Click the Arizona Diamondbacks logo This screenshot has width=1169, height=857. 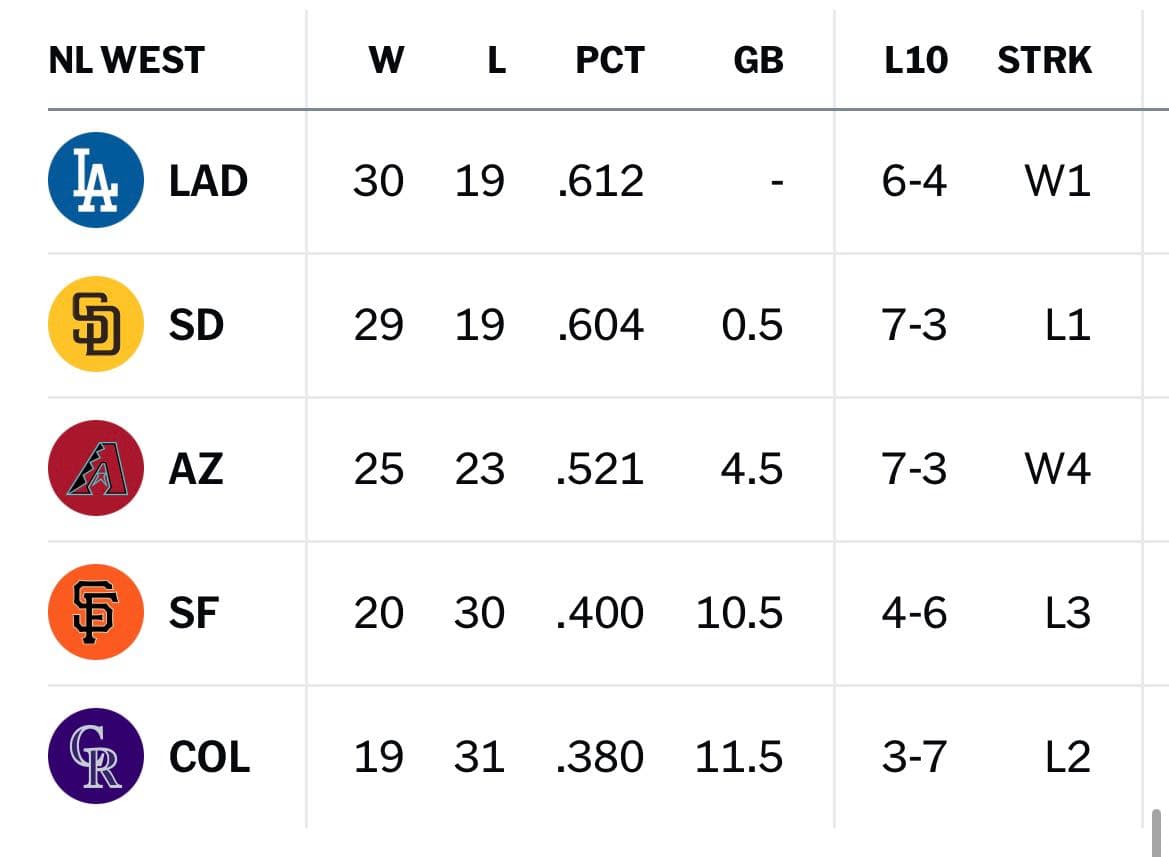[x=95, y=468]
